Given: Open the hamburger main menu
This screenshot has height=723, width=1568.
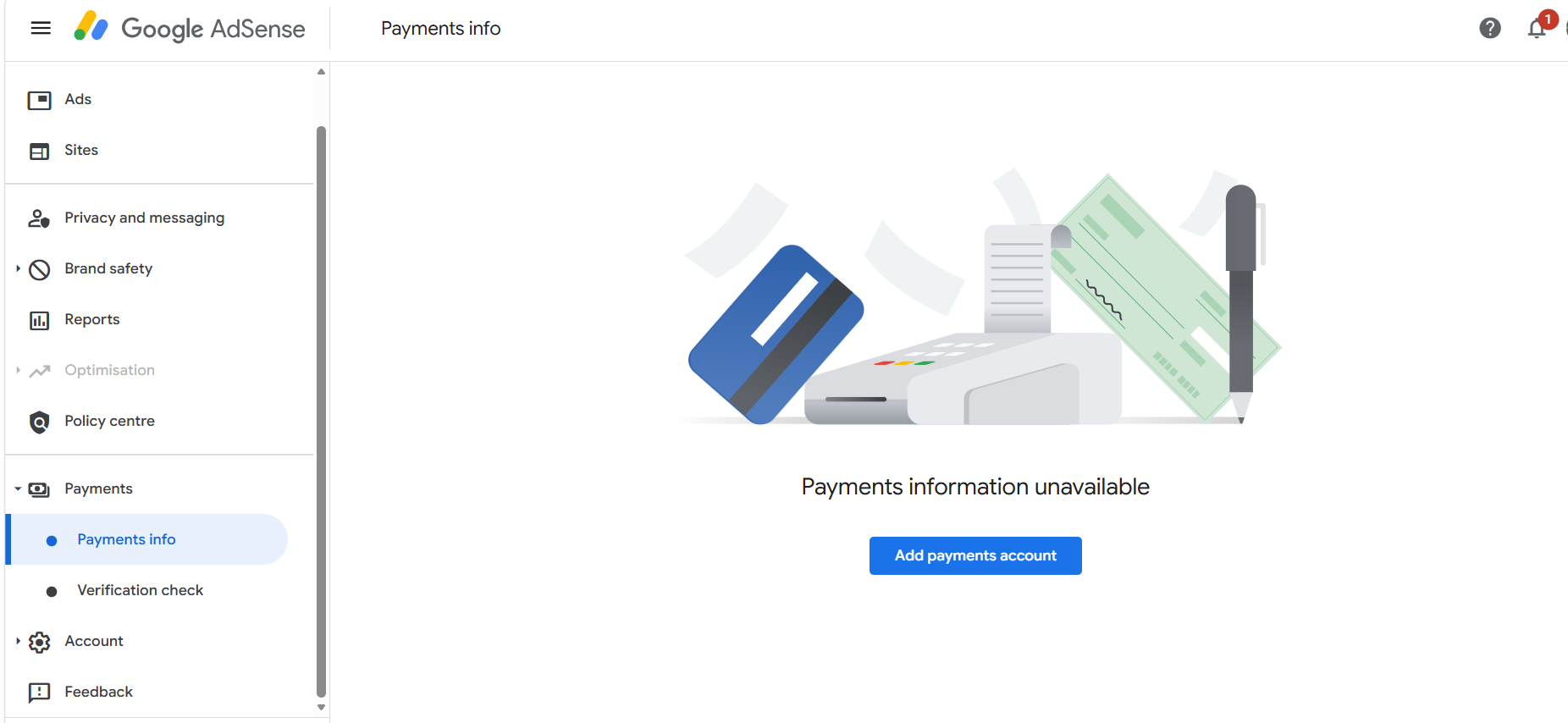Looking at the screenshot, I should point(41,28).
